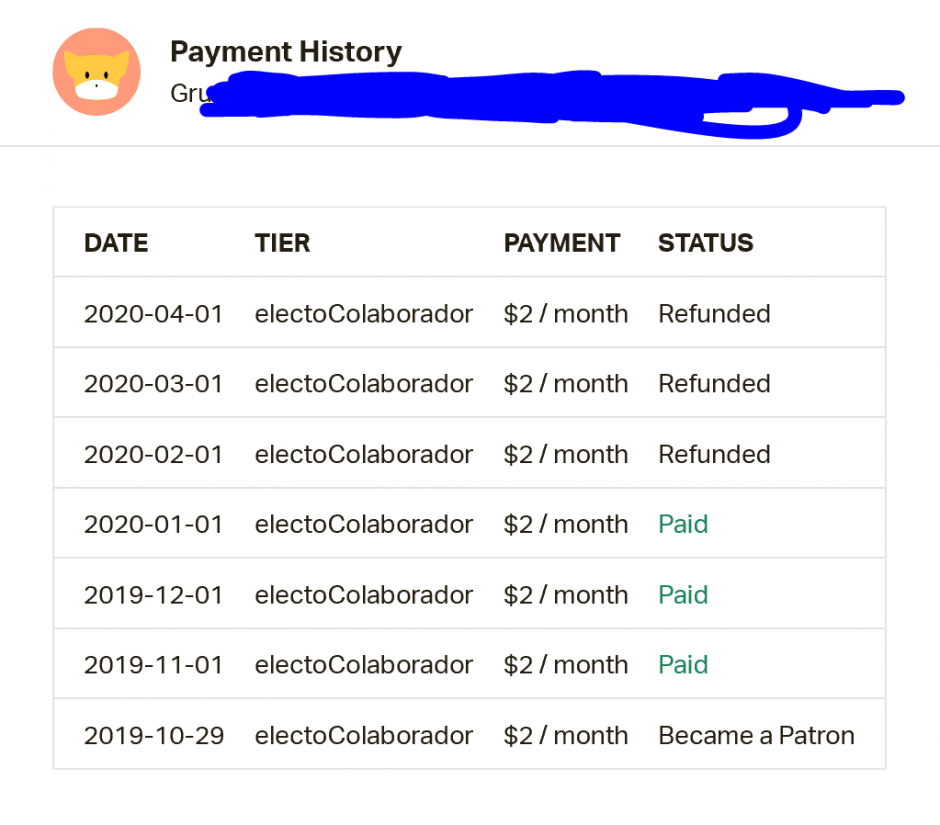
Task: Click Refunded status for 2020-03-01
Action: click(714, 384)
